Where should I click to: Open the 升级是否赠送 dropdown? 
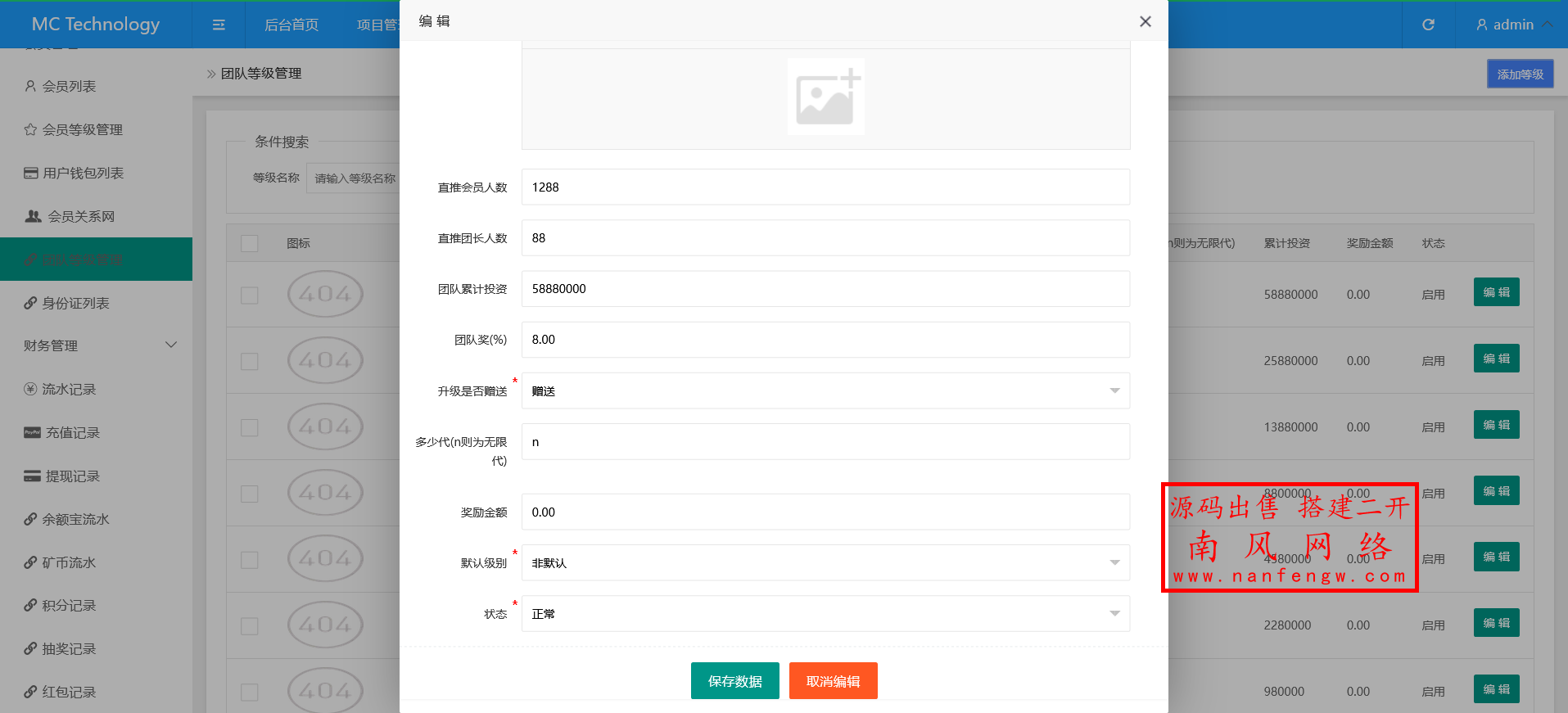(825, 391)
